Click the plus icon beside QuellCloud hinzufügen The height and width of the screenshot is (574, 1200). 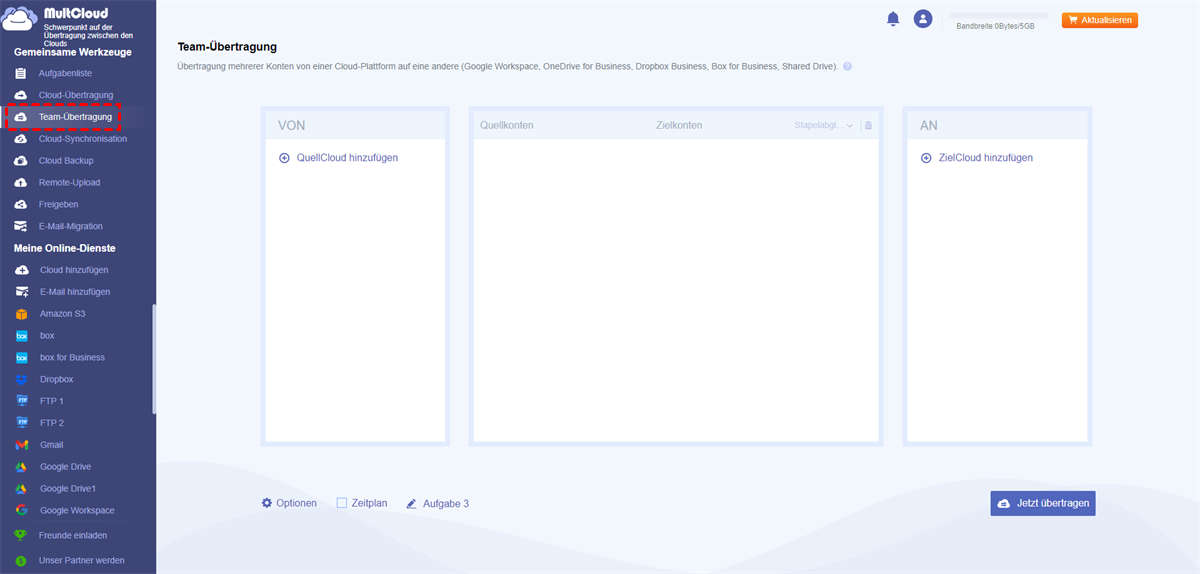tap(284, 158)
